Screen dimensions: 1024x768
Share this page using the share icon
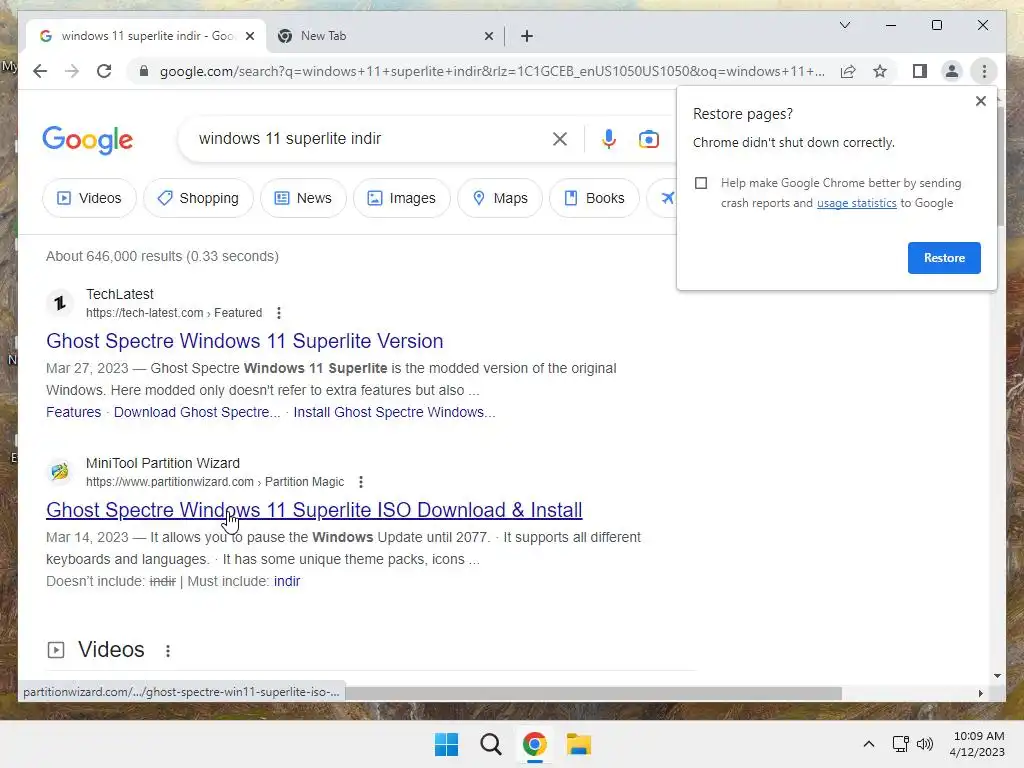[x=848, y=71]
